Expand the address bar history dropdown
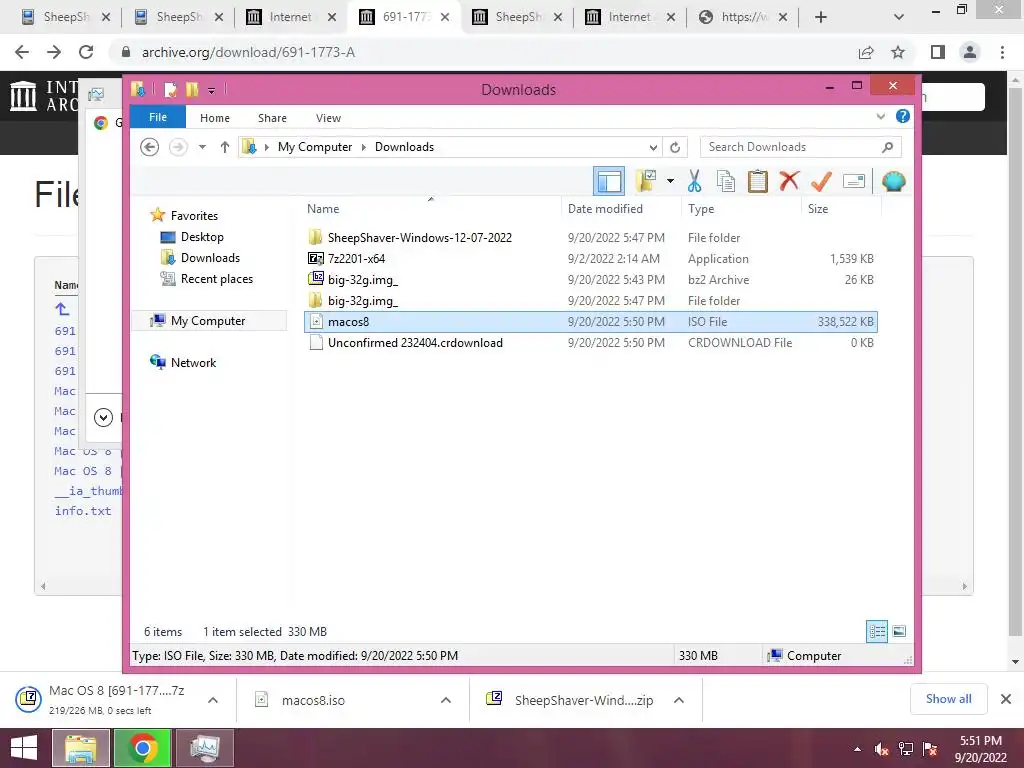The width and height of the screenshot is (1024, 768). pos(653,147)
